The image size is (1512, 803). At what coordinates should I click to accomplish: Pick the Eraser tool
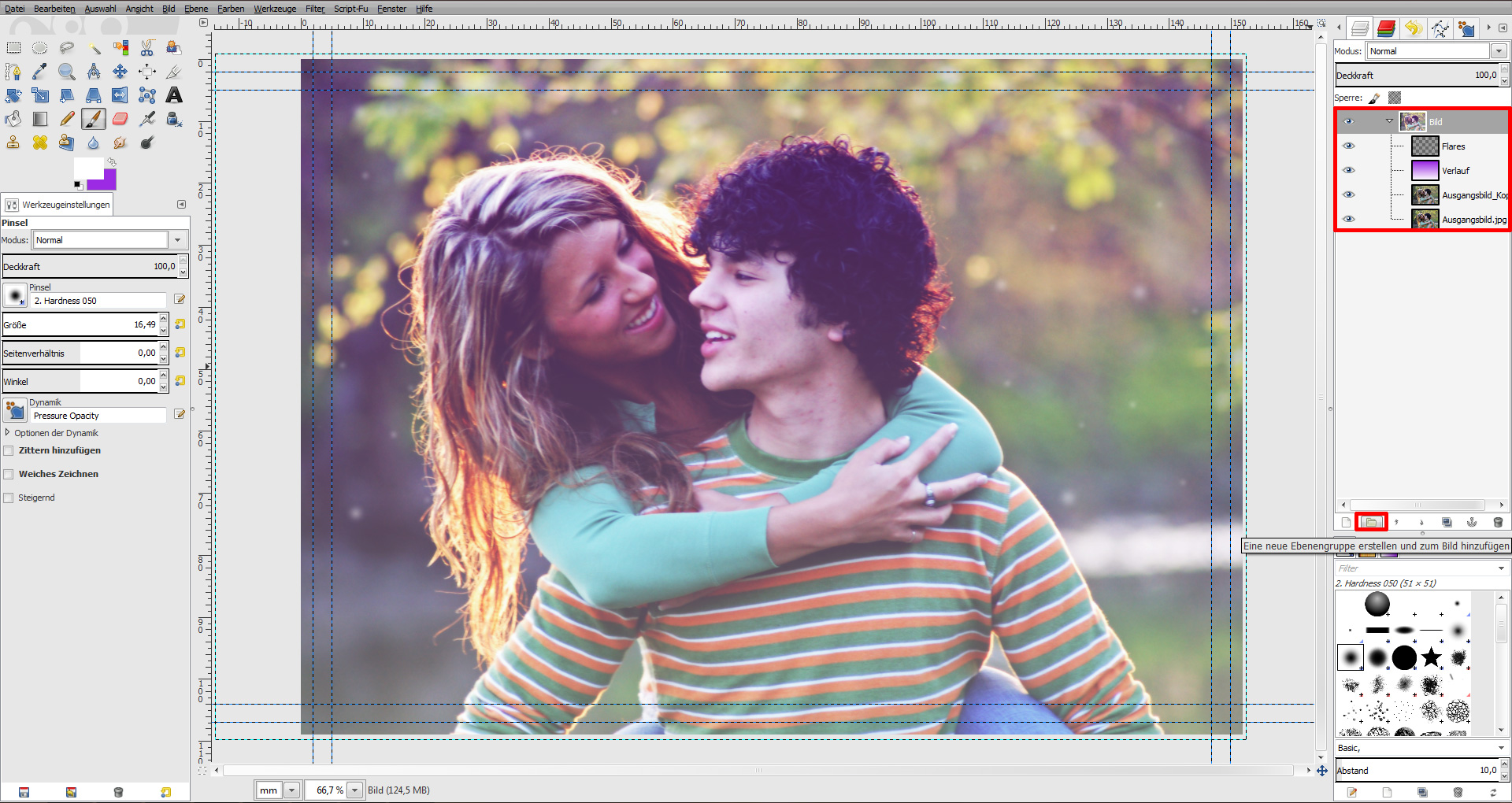coord(120,119)
